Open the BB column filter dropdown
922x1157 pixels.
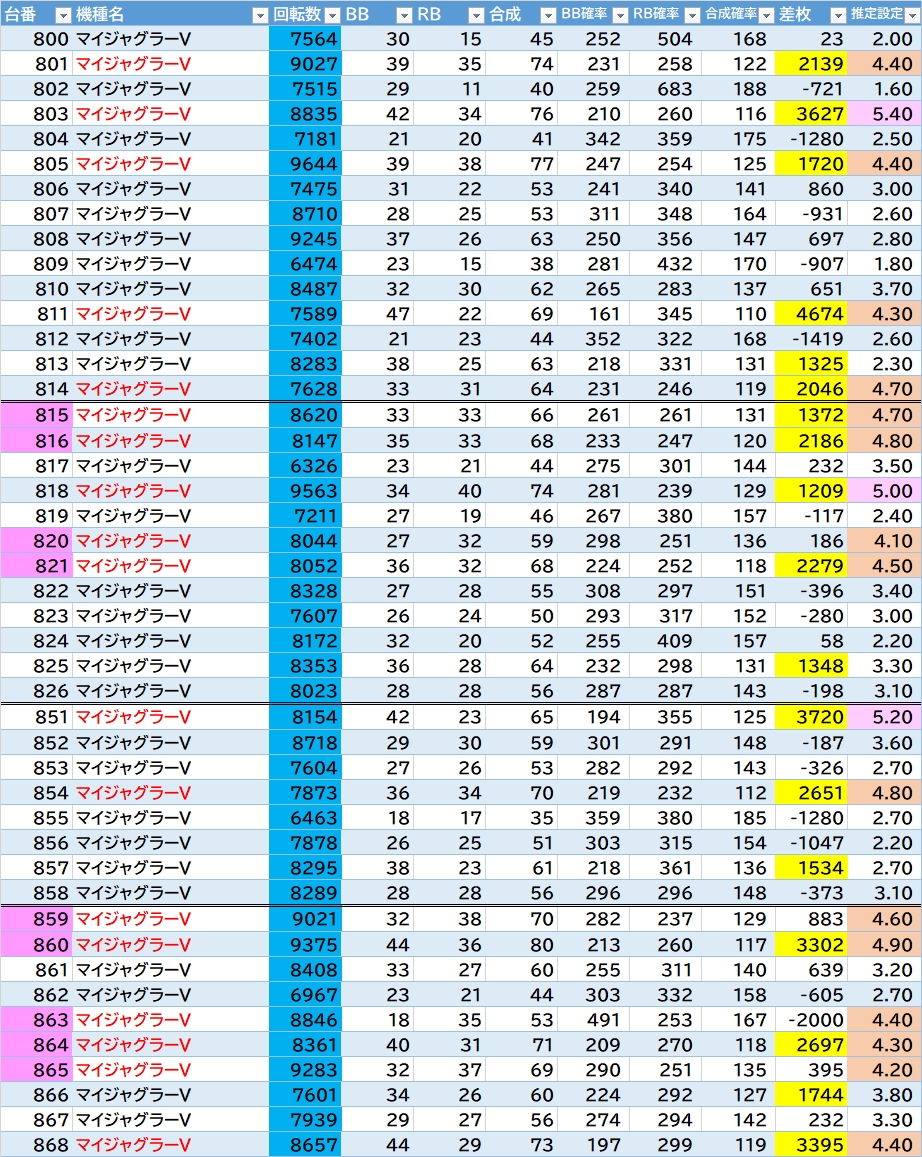tap(403, 15)
